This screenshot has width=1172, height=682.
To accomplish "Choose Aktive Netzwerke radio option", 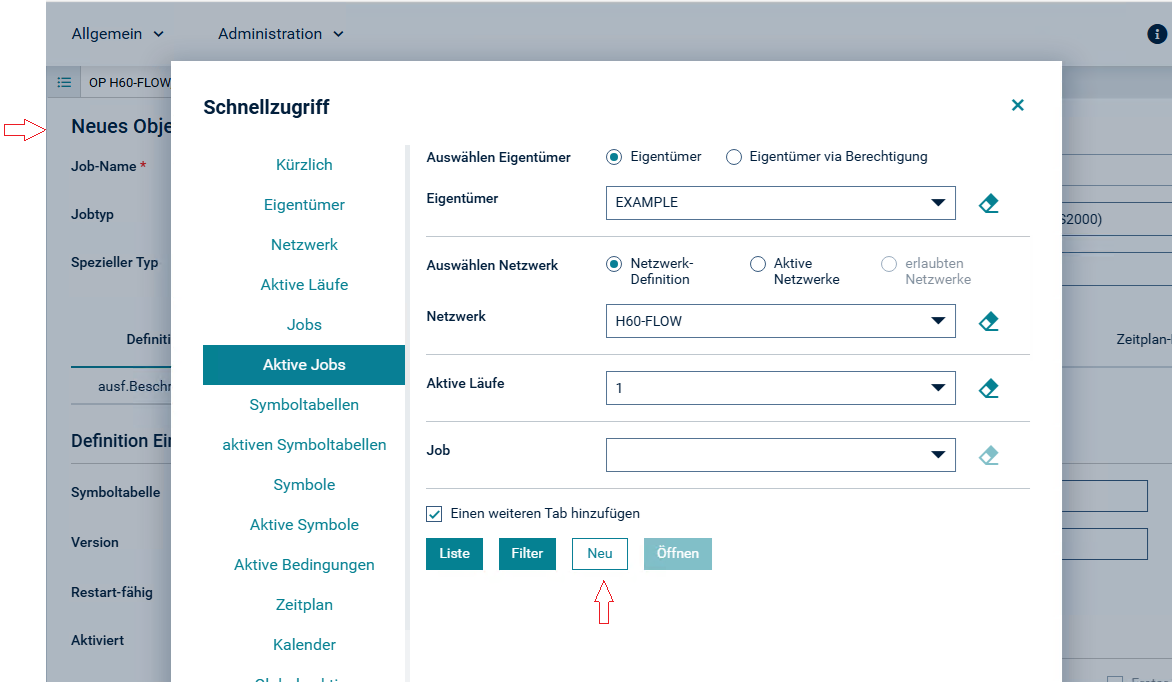I will tap(758, 264).
